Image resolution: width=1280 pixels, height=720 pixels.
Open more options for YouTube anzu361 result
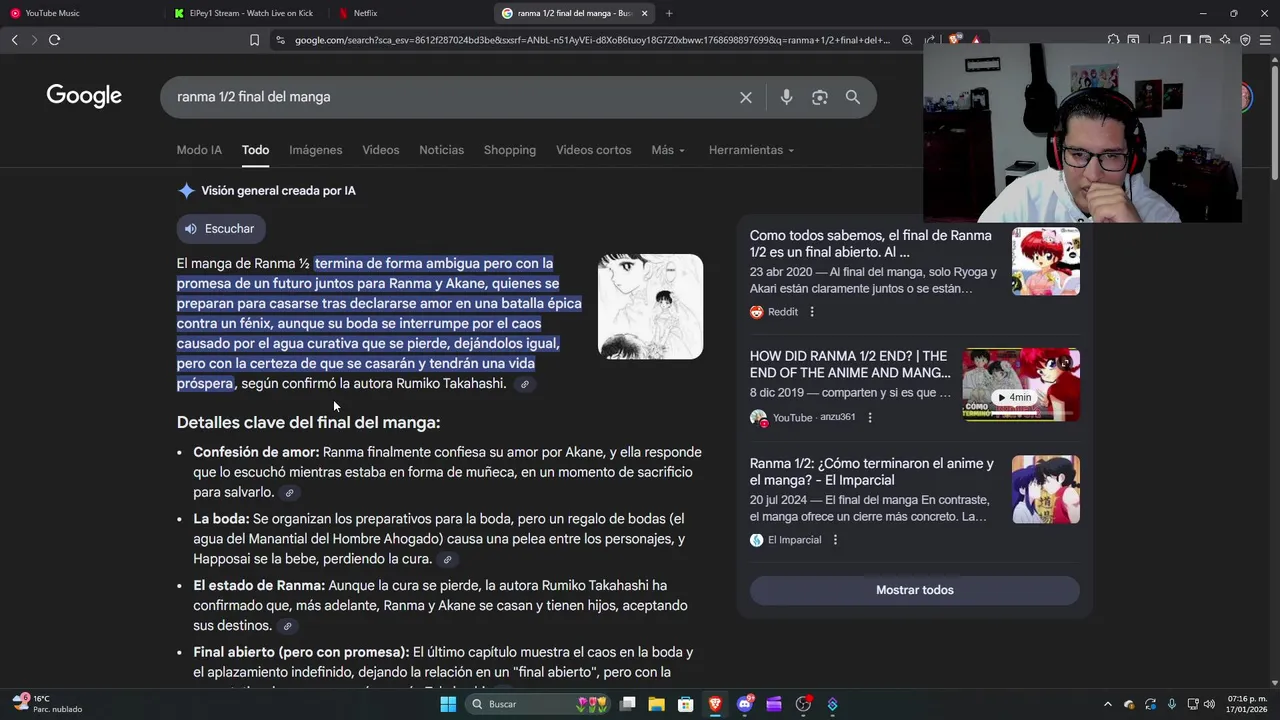point(870,417)
